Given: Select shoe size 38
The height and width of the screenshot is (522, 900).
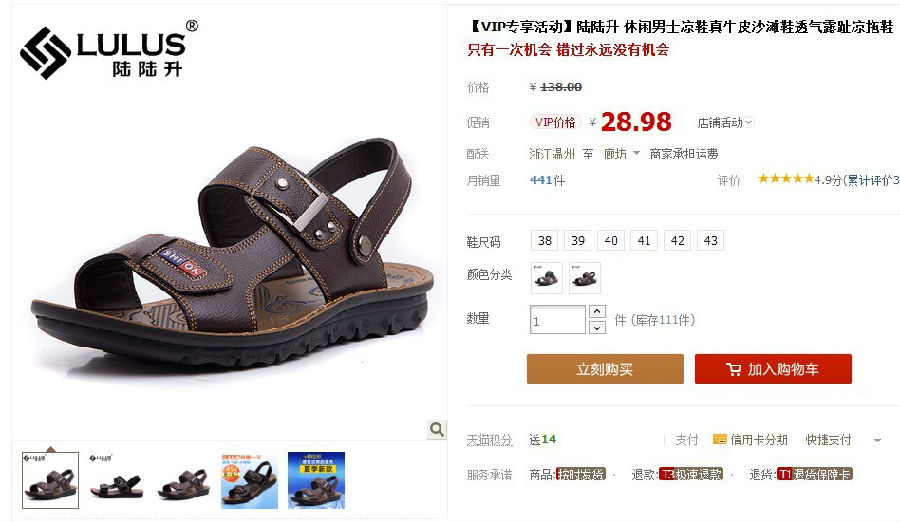Looking at the screenshot, I should click(x=545, y=241).
